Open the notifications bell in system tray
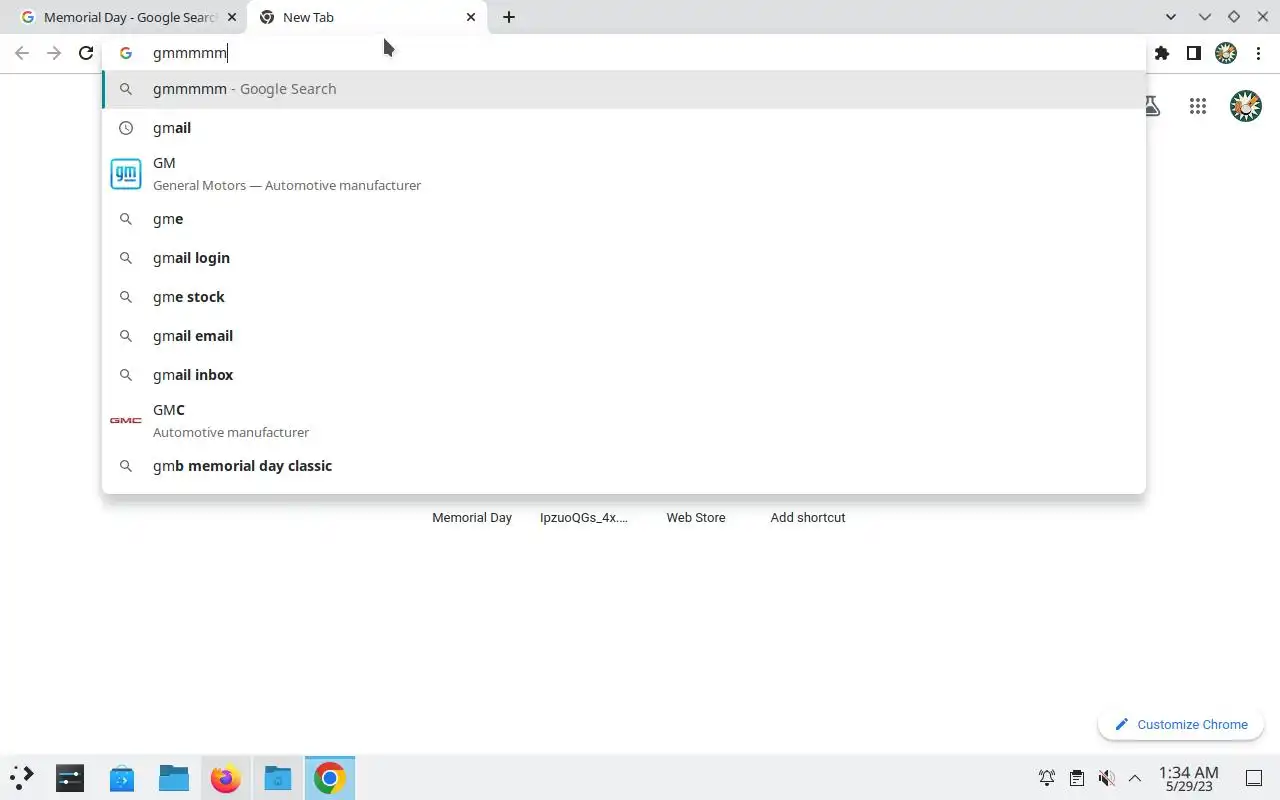The height and width of the screenshot is (800, 1280). [x=1047, y=778]
